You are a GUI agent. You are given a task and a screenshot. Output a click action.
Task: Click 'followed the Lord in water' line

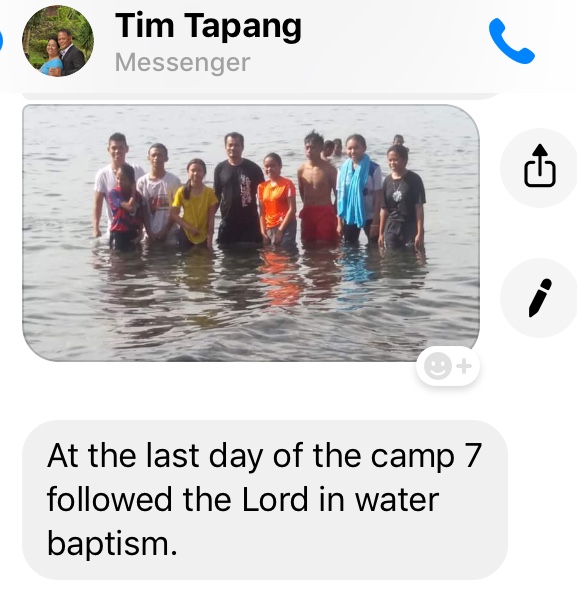(x=243, y=499)
